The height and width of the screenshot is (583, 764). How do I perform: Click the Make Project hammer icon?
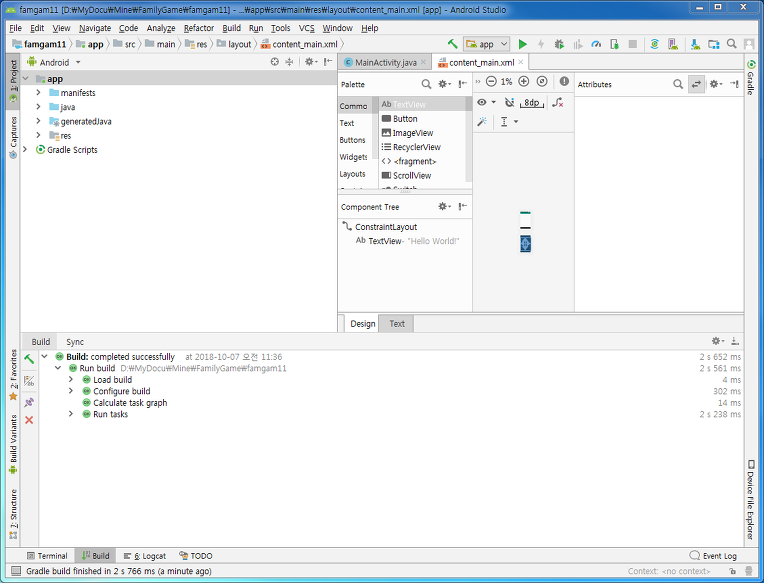coord(453,44)
